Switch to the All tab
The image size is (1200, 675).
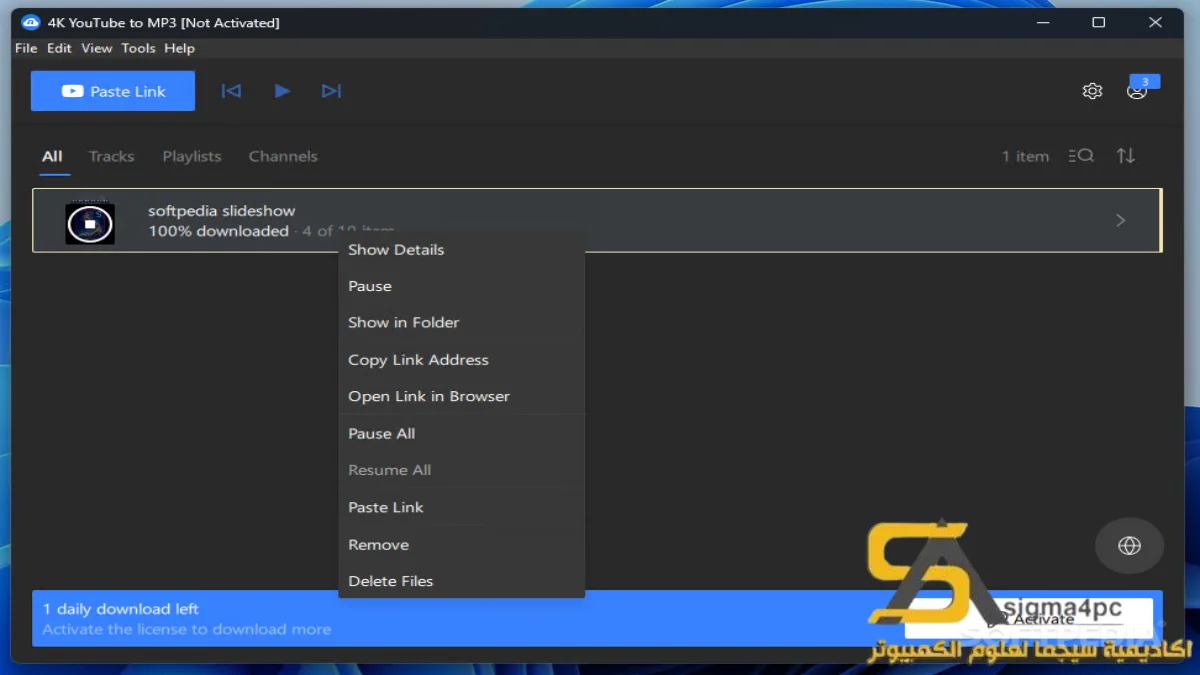coord(52,156)
